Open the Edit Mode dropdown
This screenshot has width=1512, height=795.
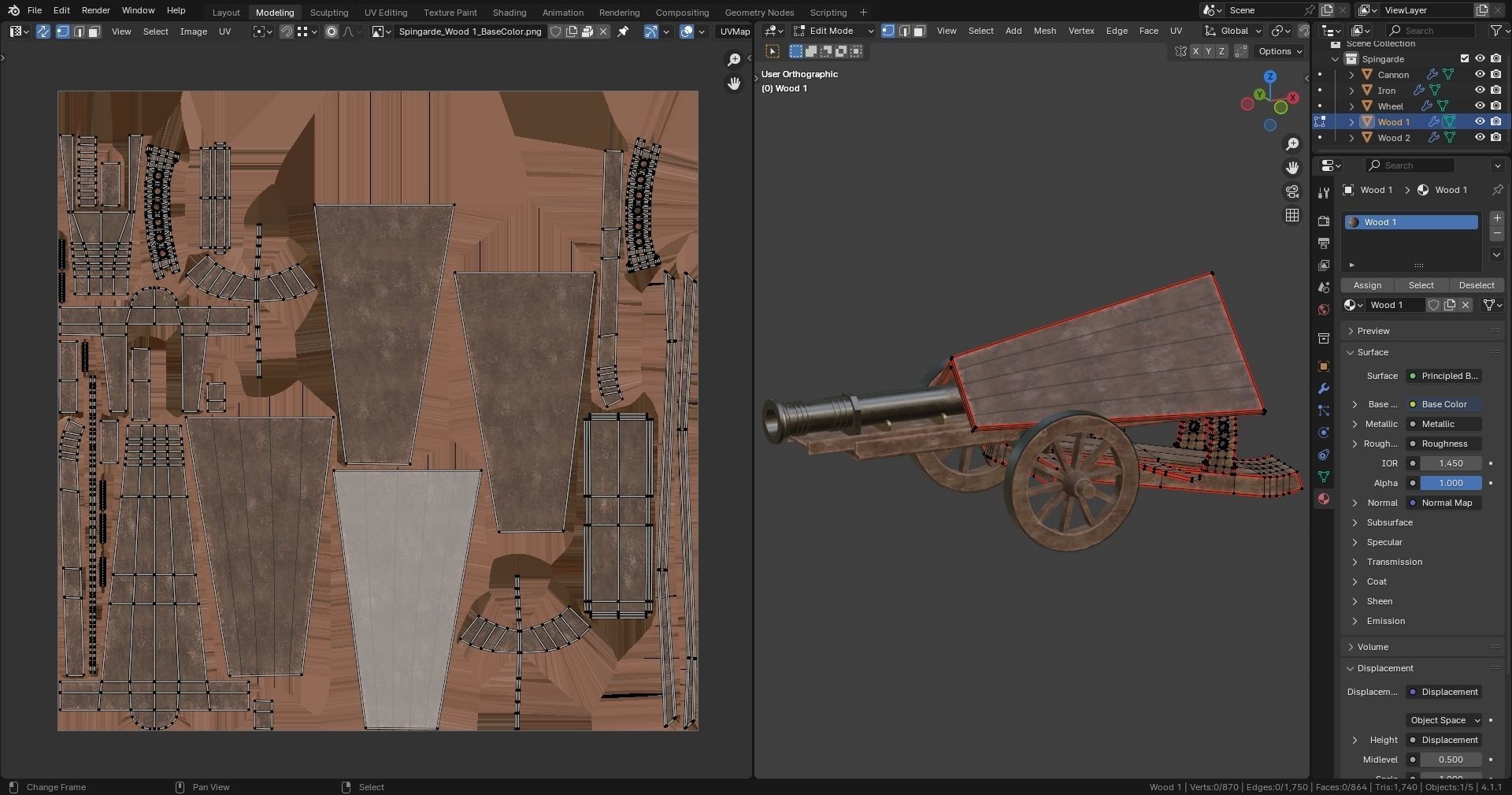tap(834, 31)
